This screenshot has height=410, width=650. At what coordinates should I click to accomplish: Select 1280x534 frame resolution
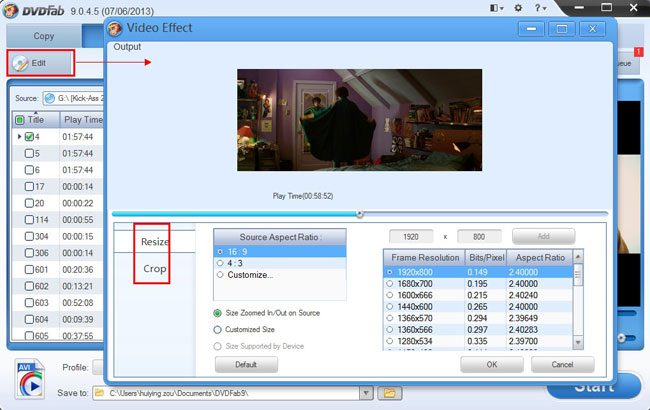point(478,341)
